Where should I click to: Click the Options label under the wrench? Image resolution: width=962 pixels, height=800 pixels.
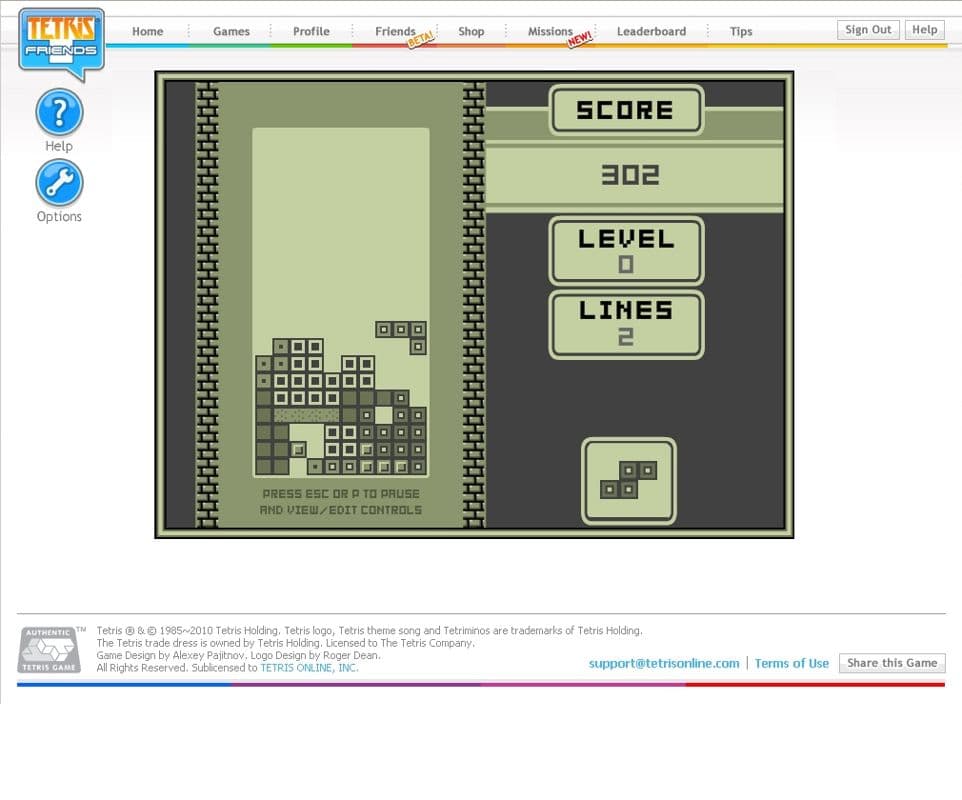[x=59, y=217]
